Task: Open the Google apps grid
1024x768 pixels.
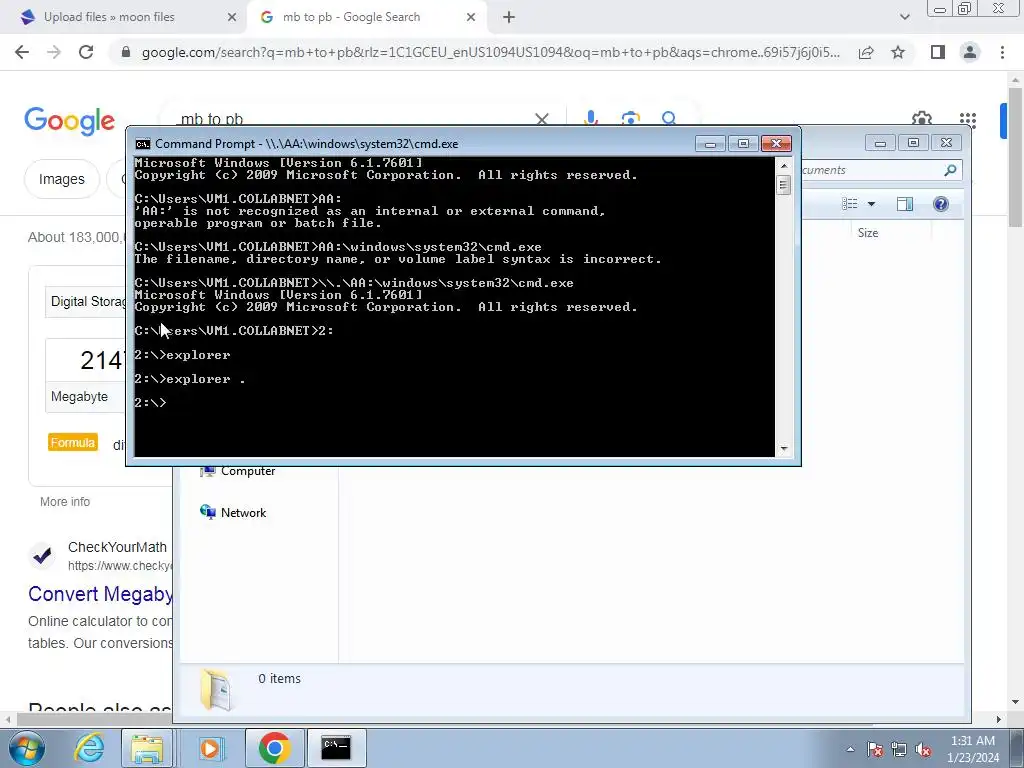Action: (968, 120)
